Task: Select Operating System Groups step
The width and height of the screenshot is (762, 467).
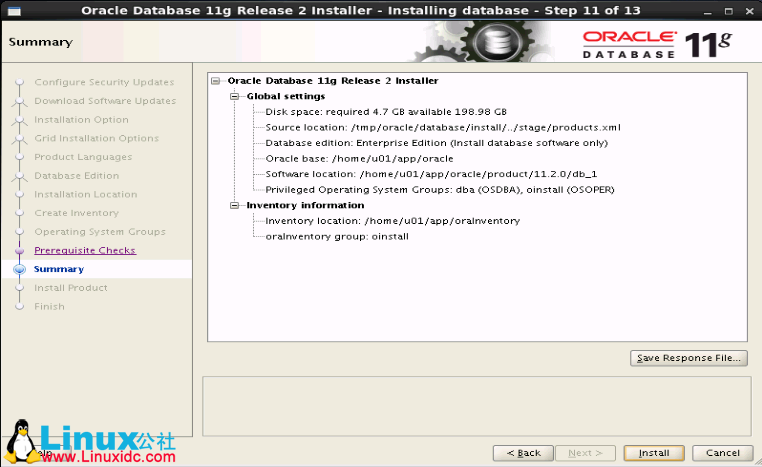Action: point(100,232)
